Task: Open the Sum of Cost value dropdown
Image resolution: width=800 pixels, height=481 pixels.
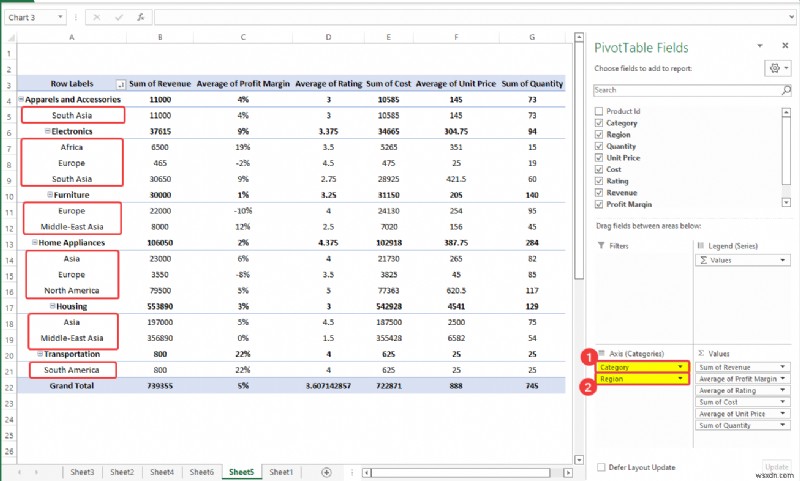Action: pyautogui.click(x=783, y=402)
